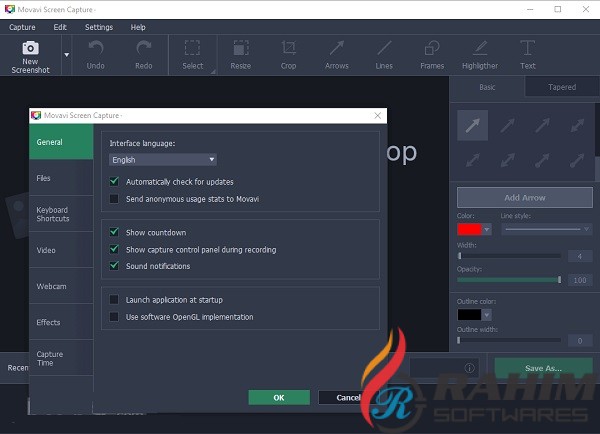
Task: Open the Help menu
Action: (x=138, y=27)
